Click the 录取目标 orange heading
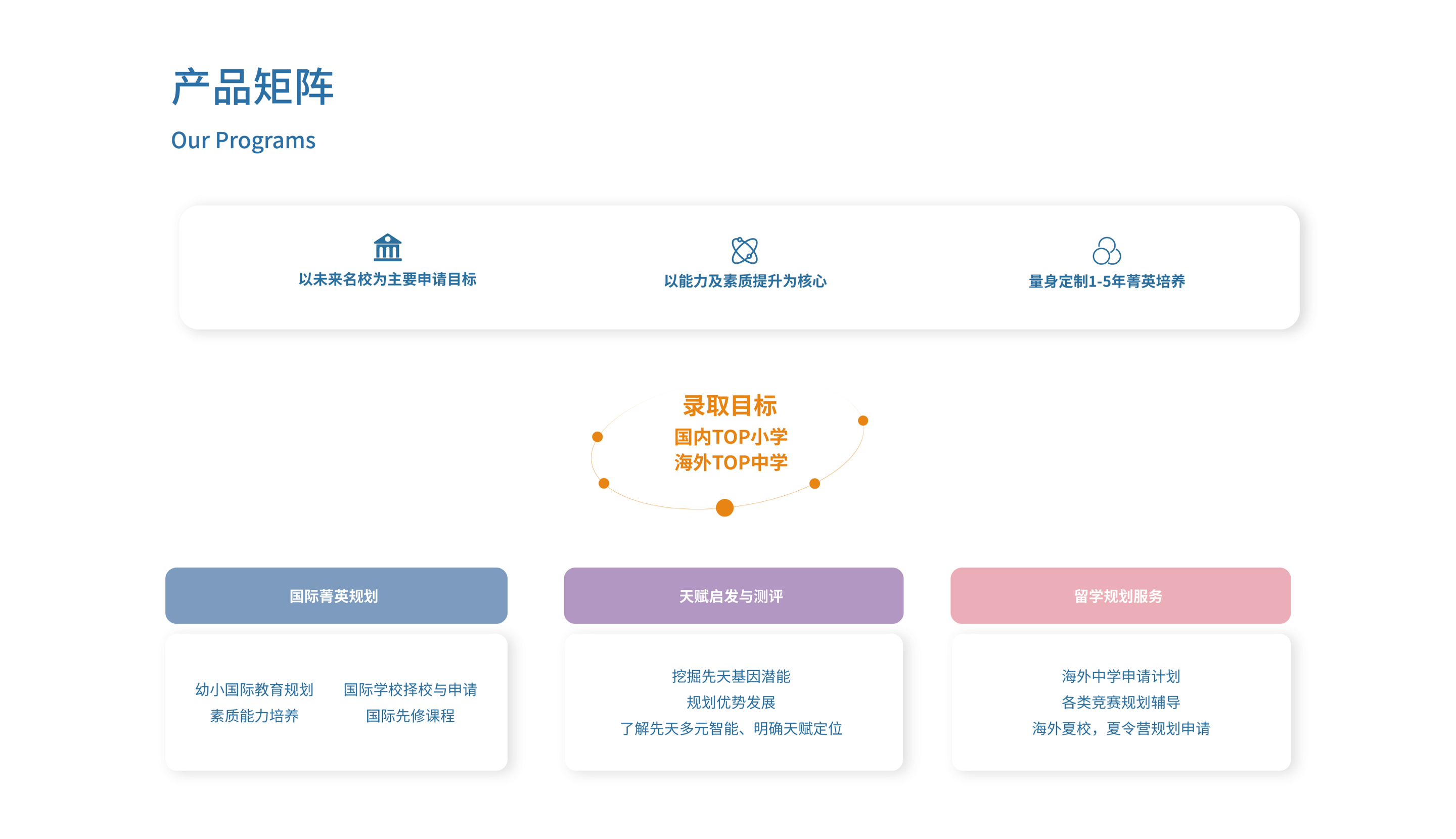1456x839 pixels. [730, 406]
